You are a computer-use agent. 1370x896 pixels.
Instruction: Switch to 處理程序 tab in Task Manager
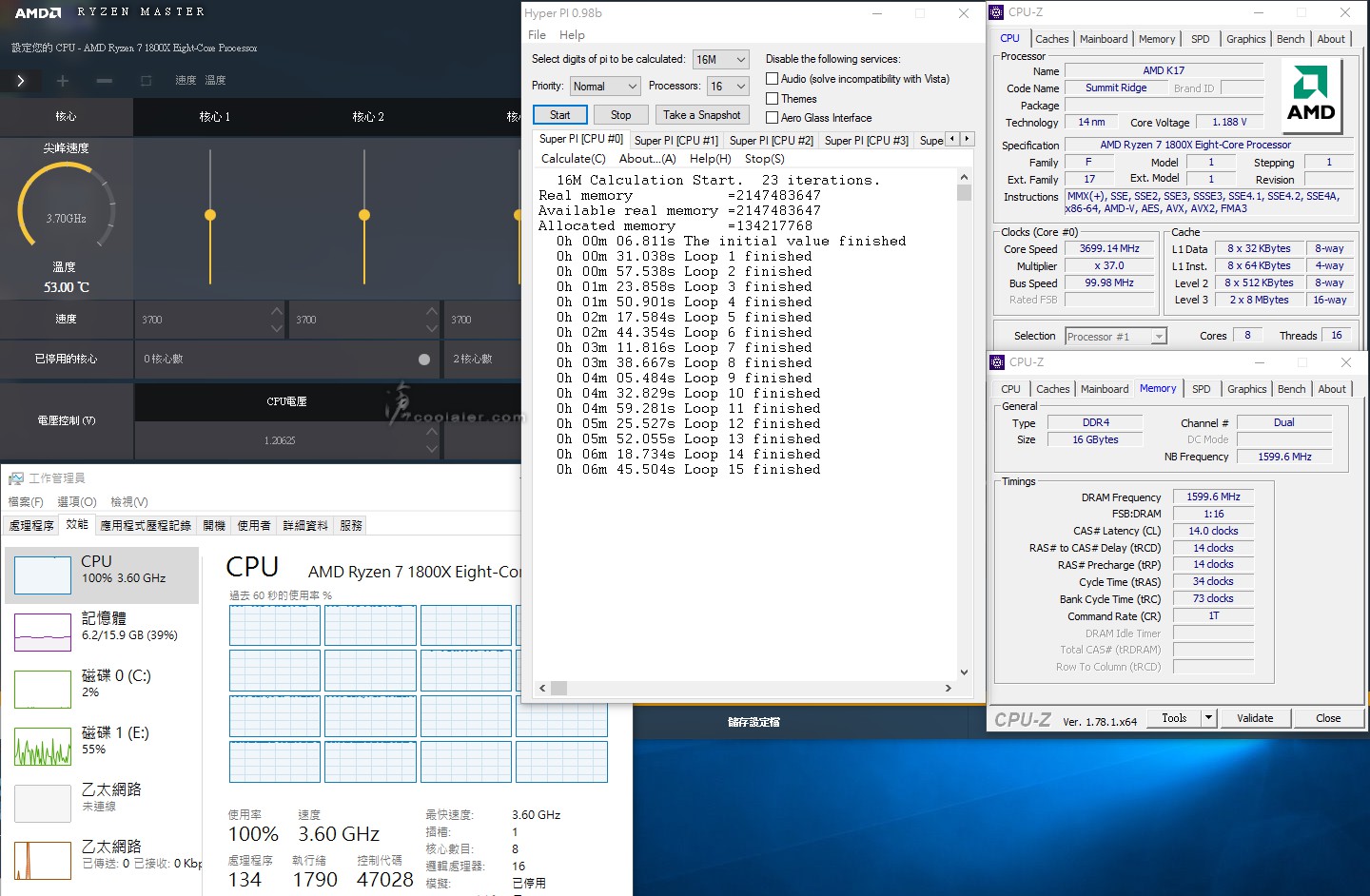tap(31, 526)
